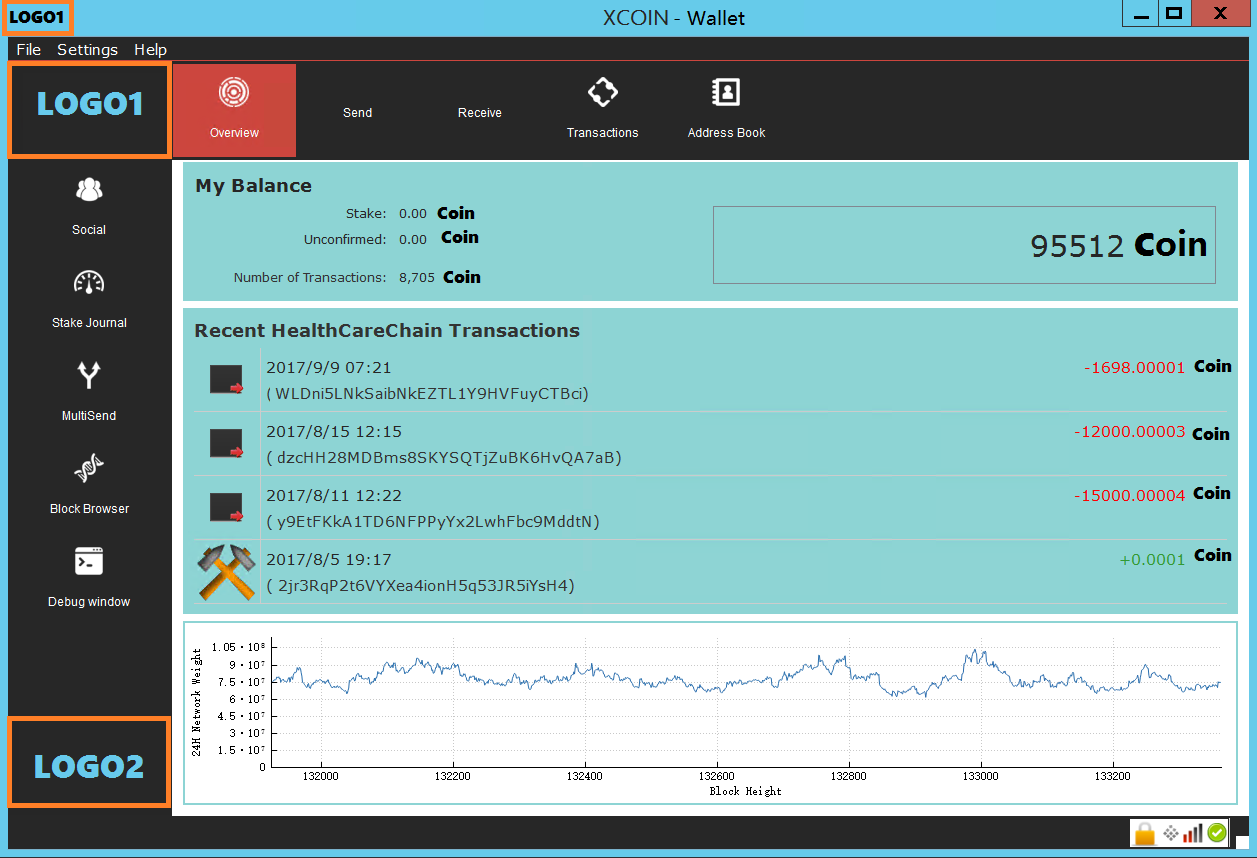Viewport: 1257px width, 858px height.
Task: Click address 2jr3RqP2t6VYXea4ionH5q53JR5iYsH4
Action: tap(421, 586)
